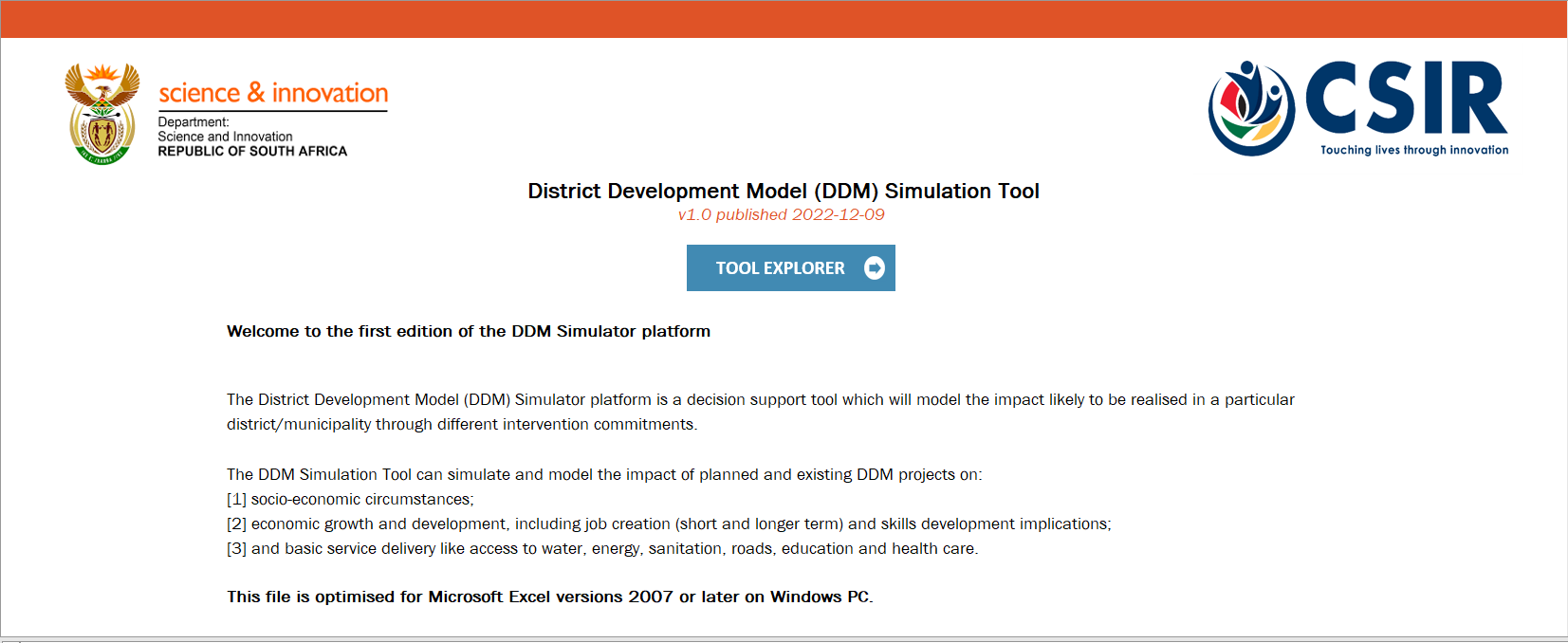Viewport: 1568px width, 643px height.
Task: Click the line 'The DDM Simulation Tool can simulate'
Action: [x=604, y=474]
